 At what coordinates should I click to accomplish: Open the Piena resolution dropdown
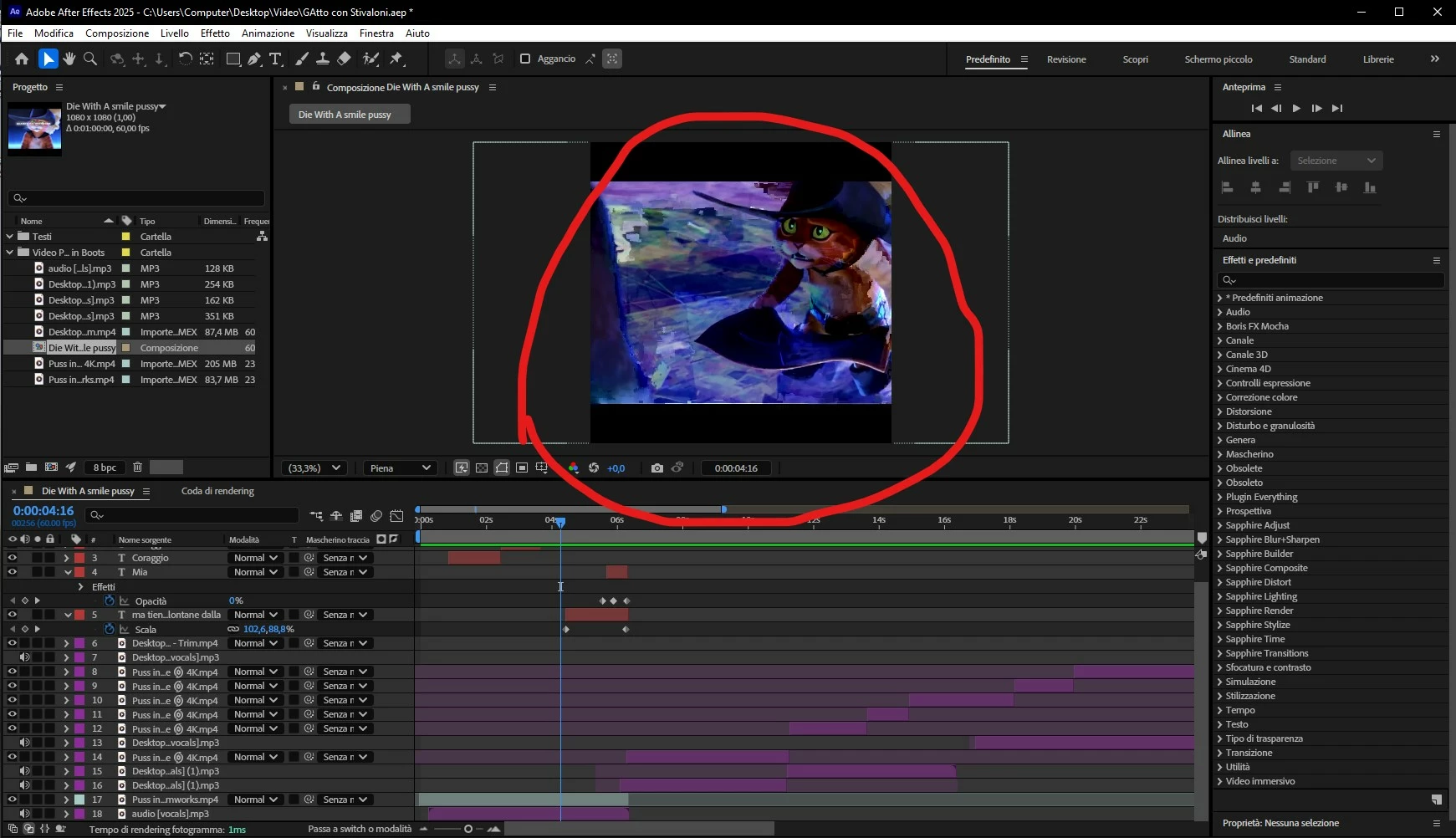click(x=401, y=468)
